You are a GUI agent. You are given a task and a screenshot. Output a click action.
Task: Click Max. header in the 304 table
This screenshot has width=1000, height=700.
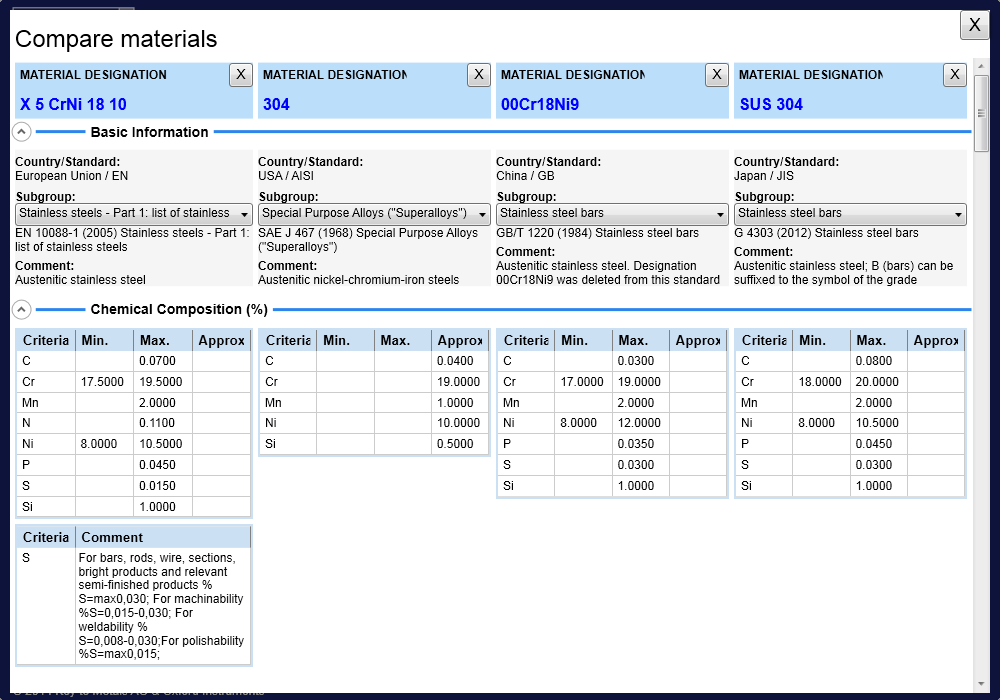tap(402, 340)
